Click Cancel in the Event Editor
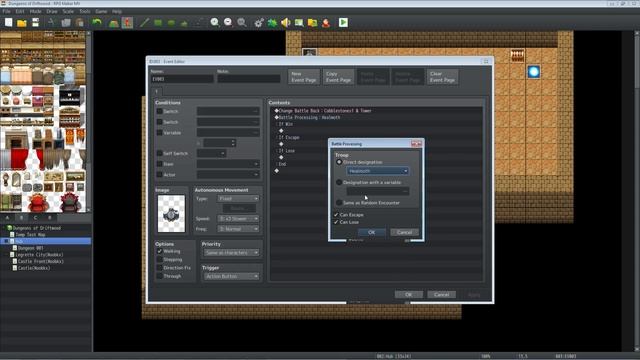The width and height of the screenshot is (640, 360). coord(442,294)
